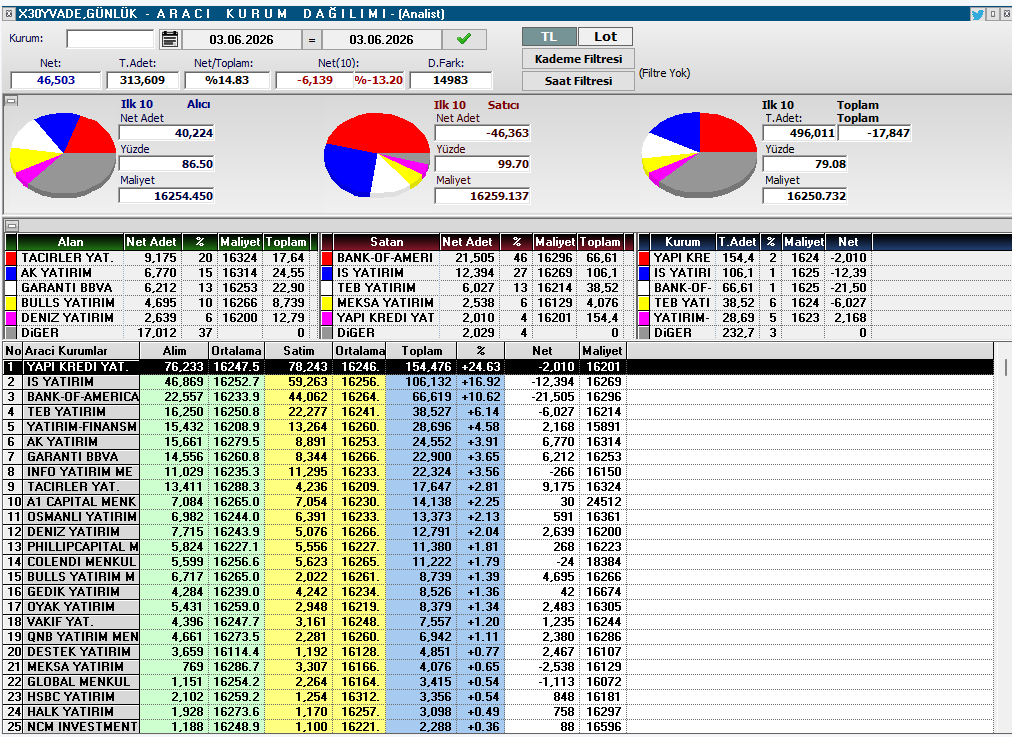Click the Net value field 46,503

[x=56, y=80]
